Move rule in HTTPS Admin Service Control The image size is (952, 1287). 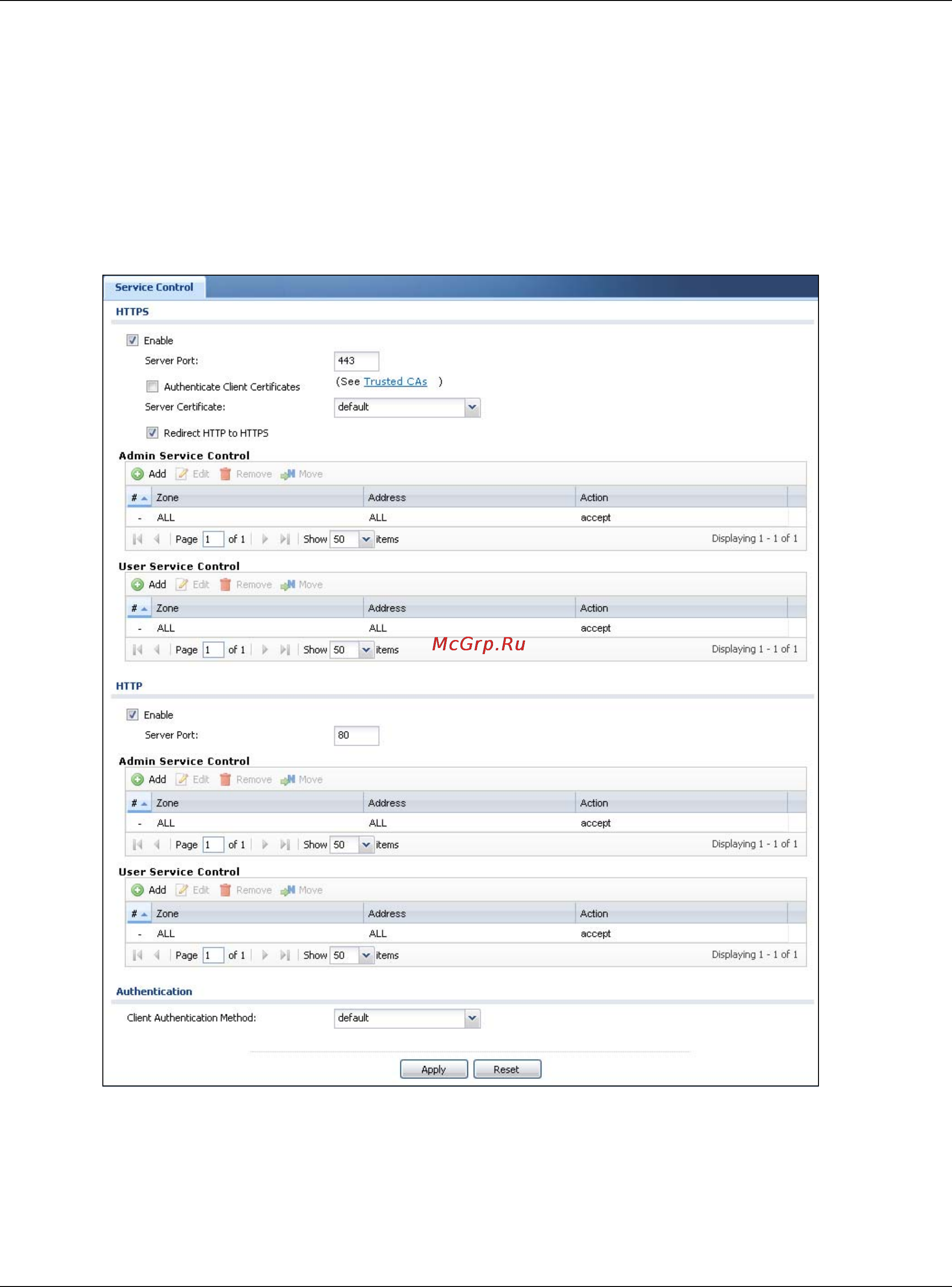tap(301, 474)
